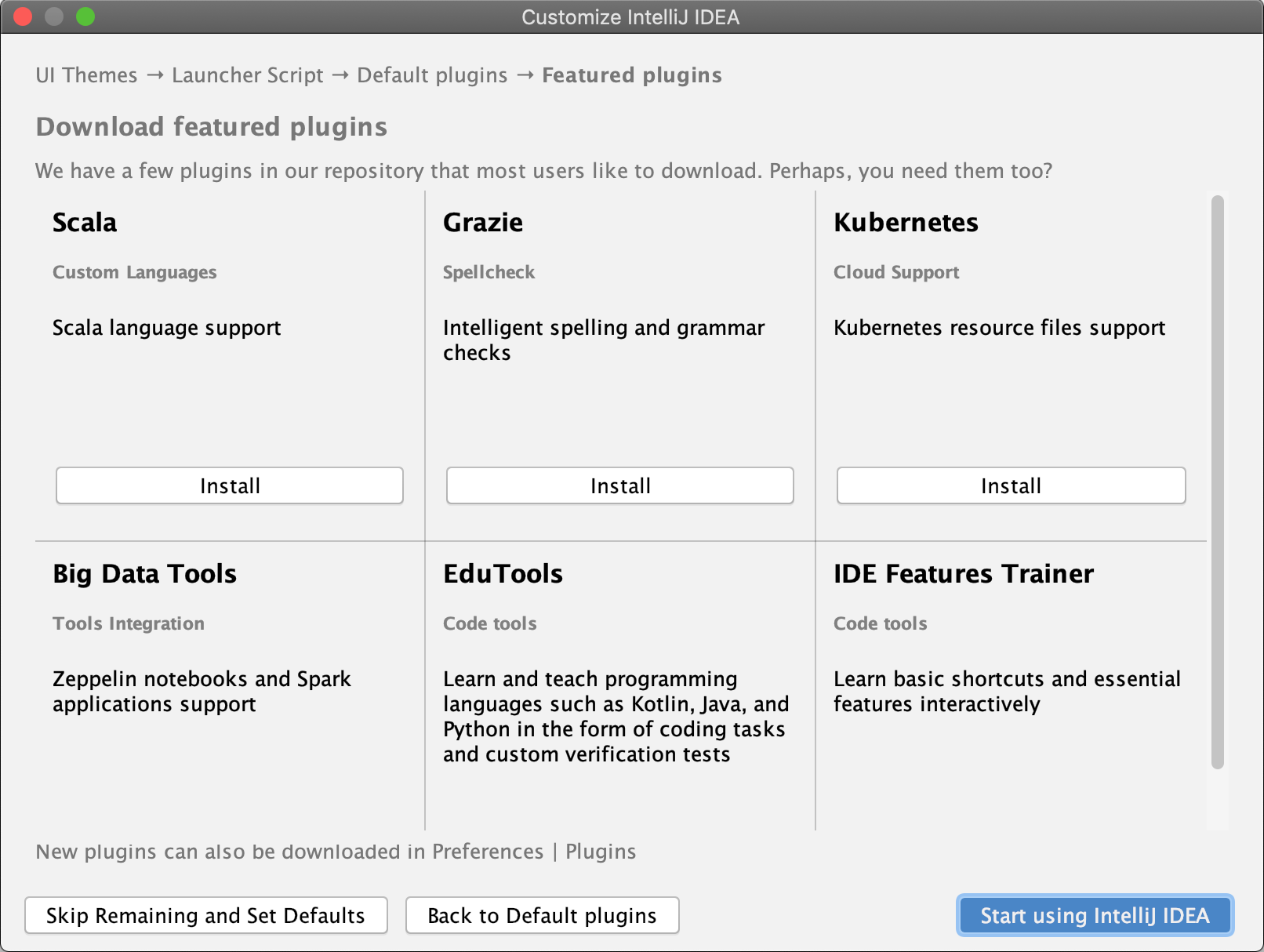The image size is (1264, 952).
Task: Open the Launcher Script breadcrumb step
Action: [248, 75]
